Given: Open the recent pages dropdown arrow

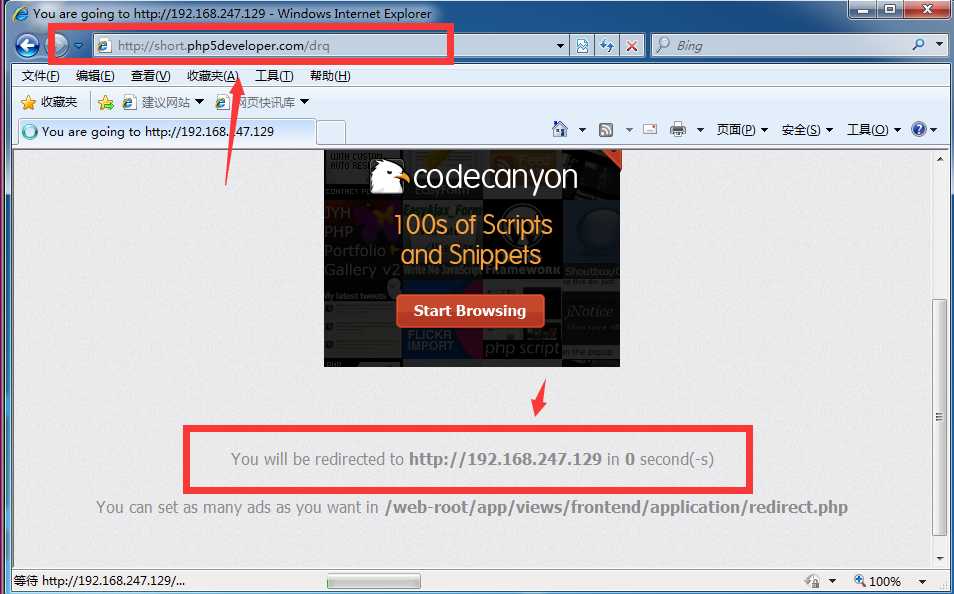Looking at the screenshot, I should [x=78, y=46].
